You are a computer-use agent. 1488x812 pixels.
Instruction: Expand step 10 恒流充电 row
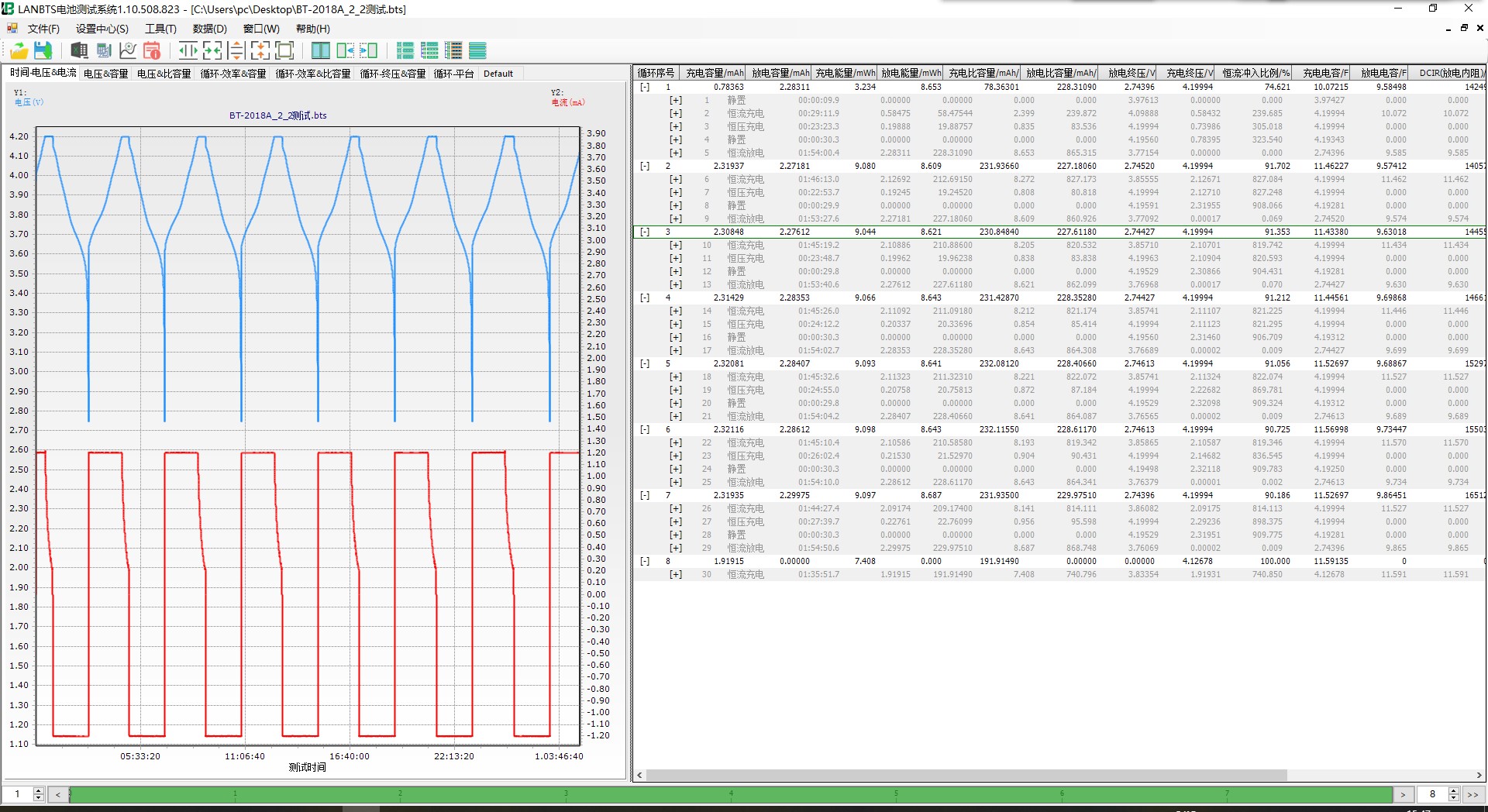coord(676,245)
